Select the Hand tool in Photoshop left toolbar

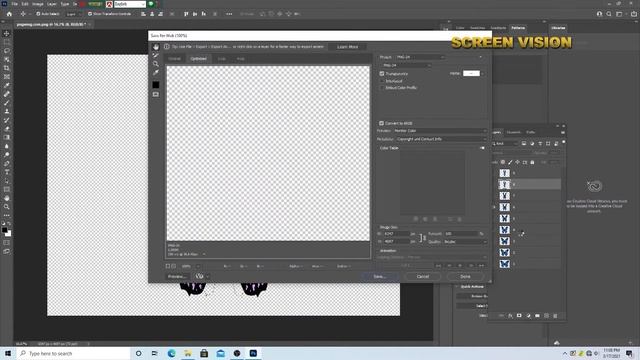[x=7, y=198]
